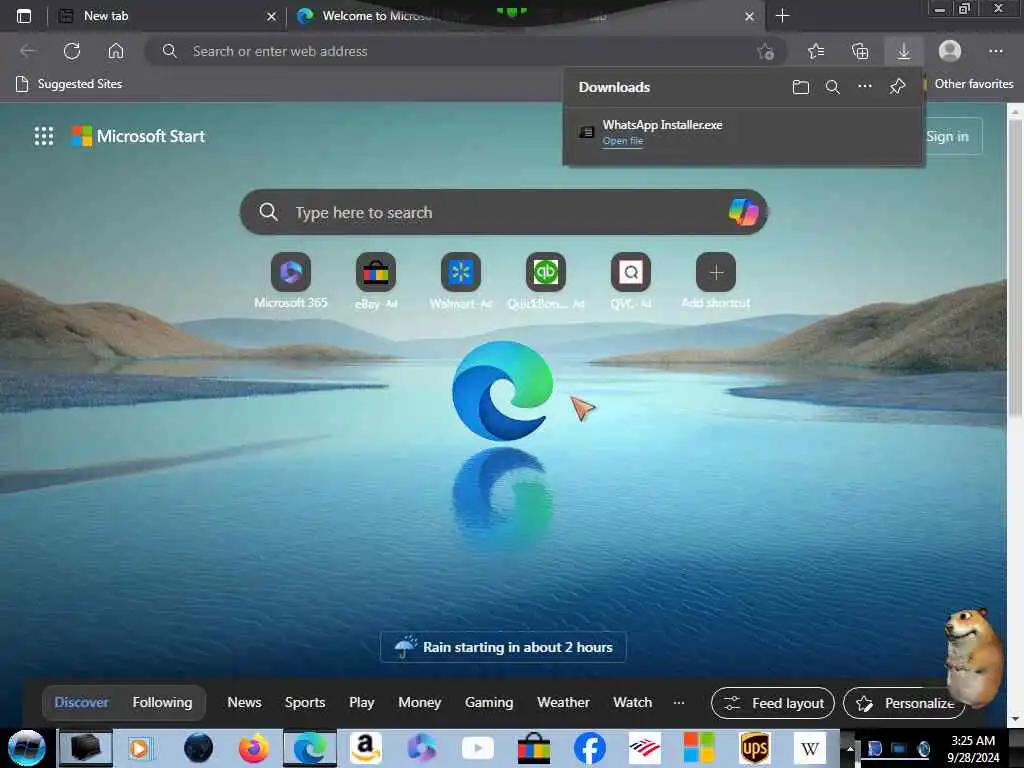
Task: Open the Windows Start button
Action: click(x=26, y=748)
